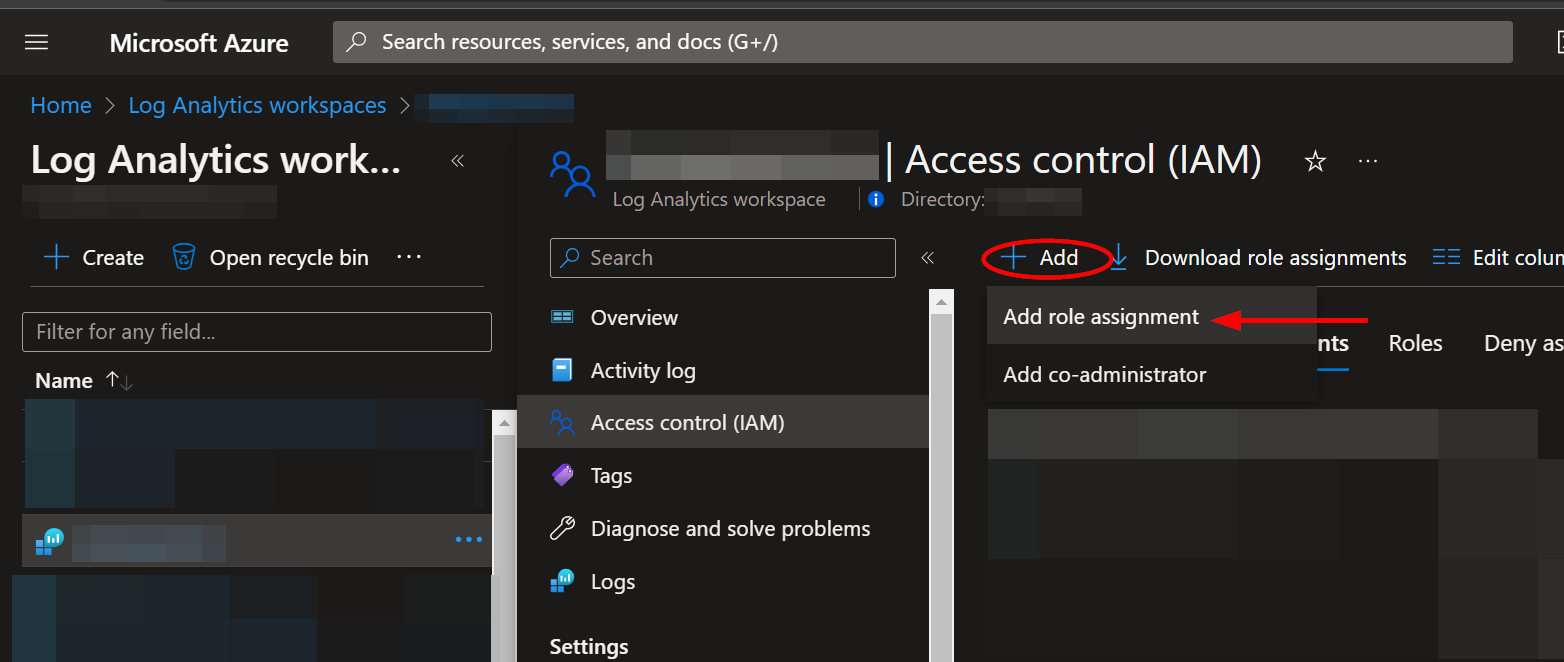Switch to the Roles tab

tap(1415, 344)
